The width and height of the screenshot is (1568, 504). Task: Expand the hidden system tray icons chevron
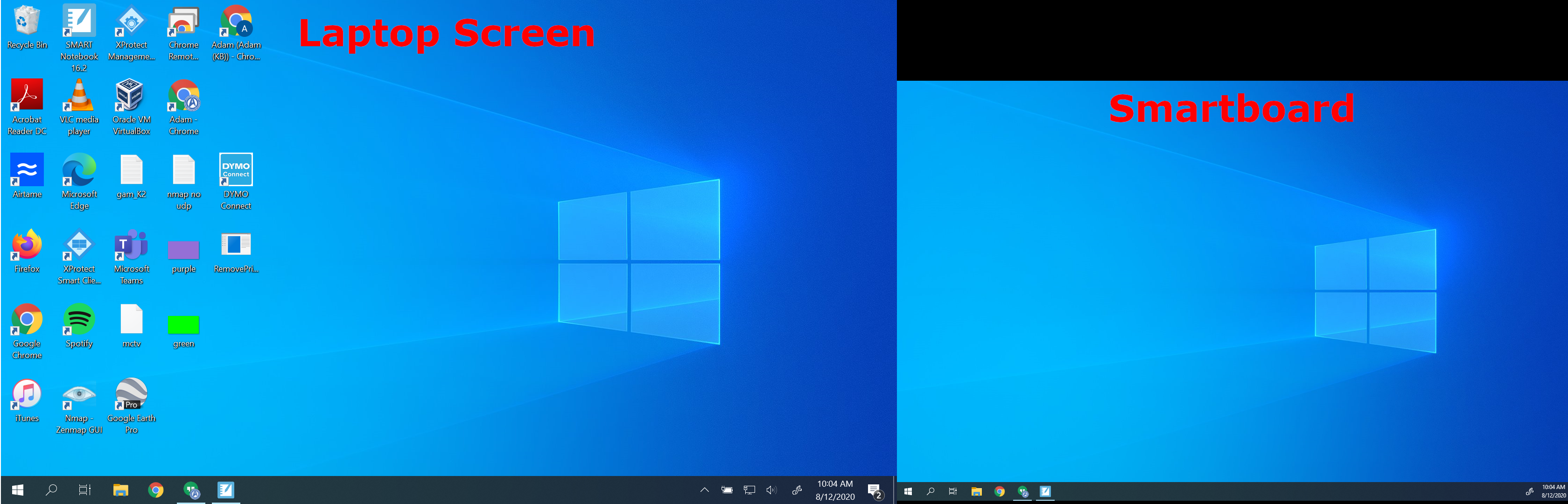[704, 490]
